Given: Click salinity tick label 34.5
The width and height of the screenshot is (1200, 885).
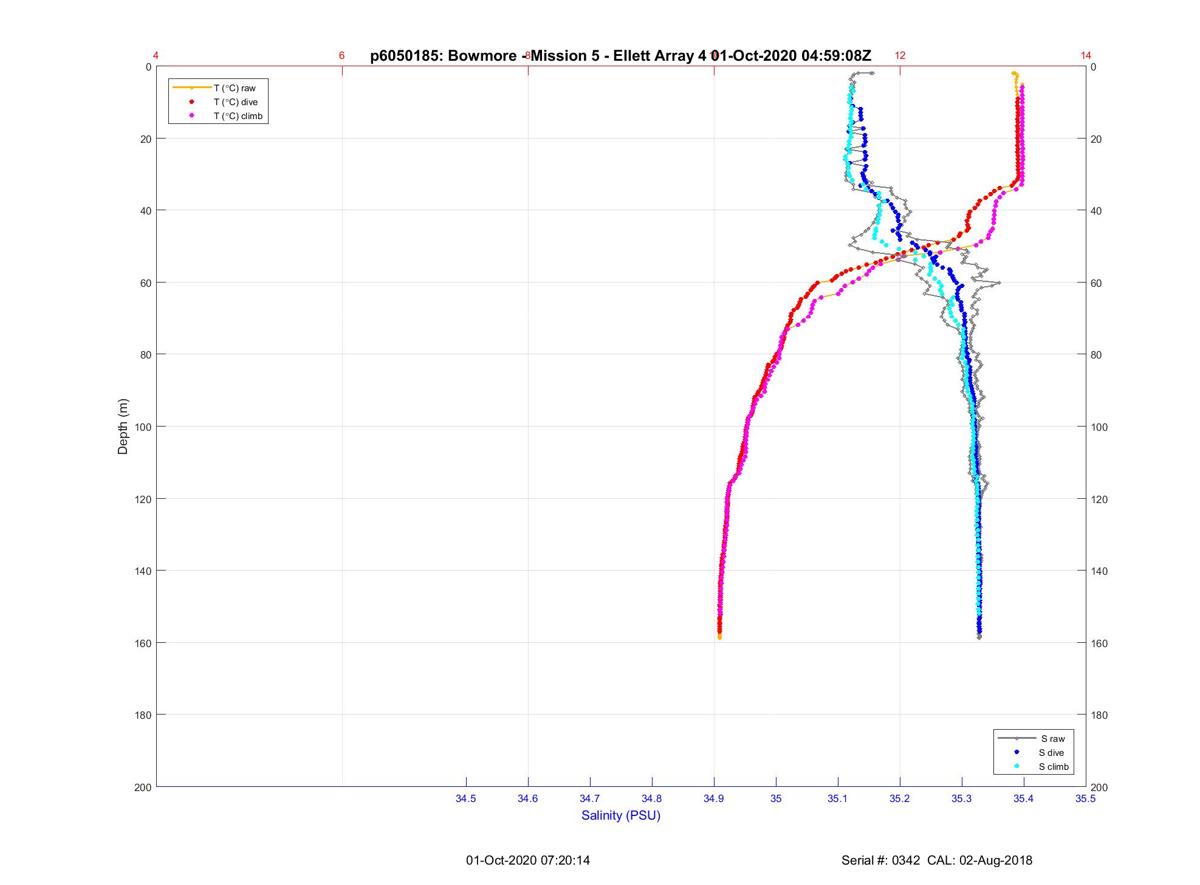Looking at the screenshot, I should click(x=466, y=799).
